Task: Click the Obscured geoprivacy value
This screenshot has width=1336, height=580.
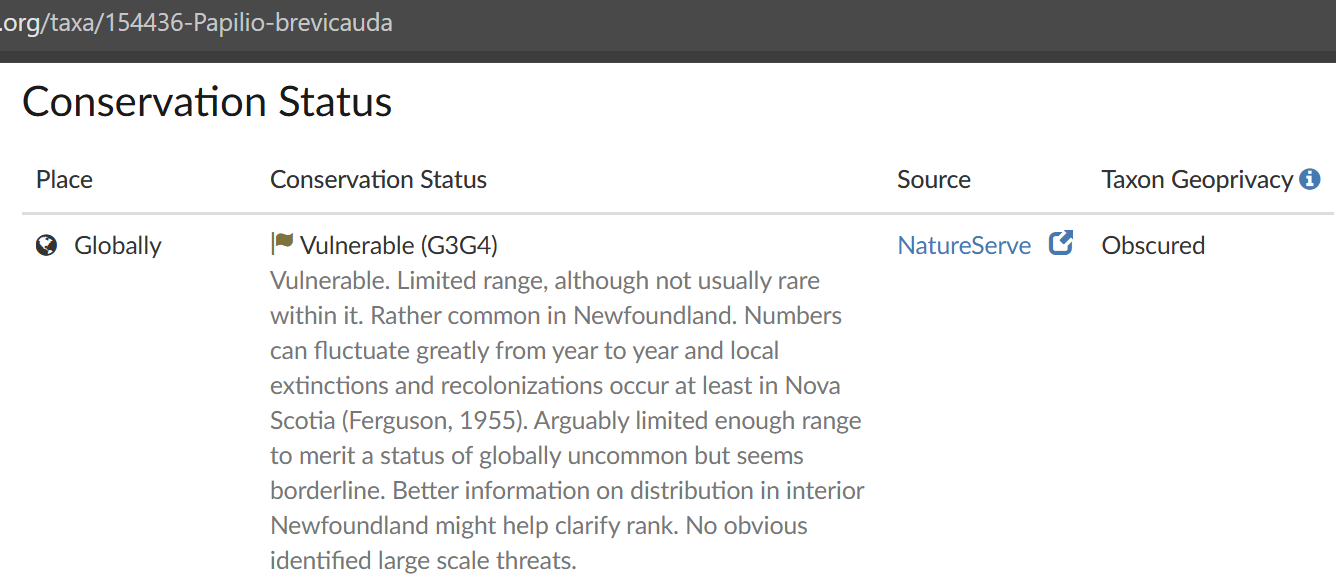Action: 1153,246
